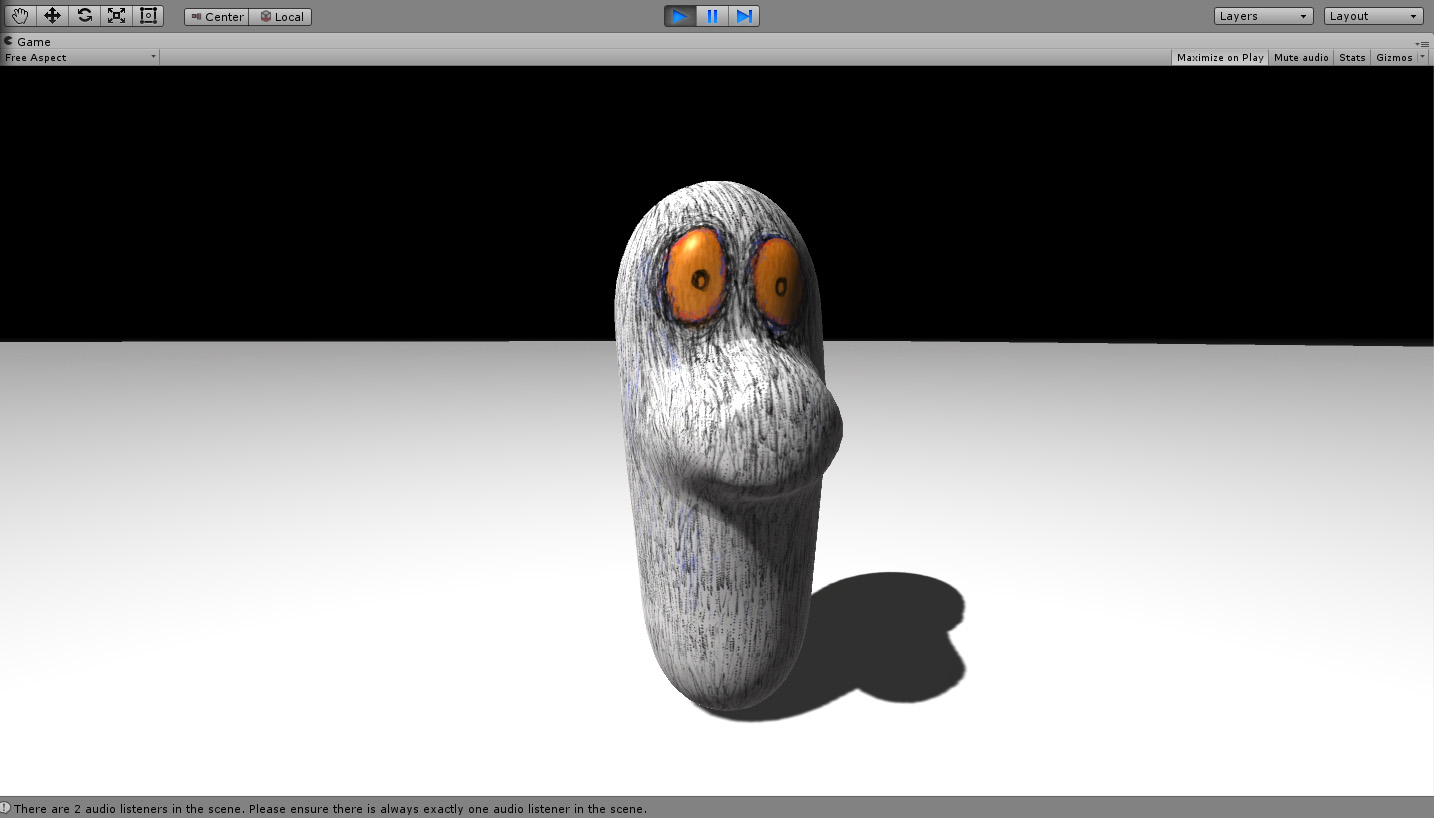Stop play mode with the Play button
The height and width of the screenshot is (818, 1434).
[680, 16]
